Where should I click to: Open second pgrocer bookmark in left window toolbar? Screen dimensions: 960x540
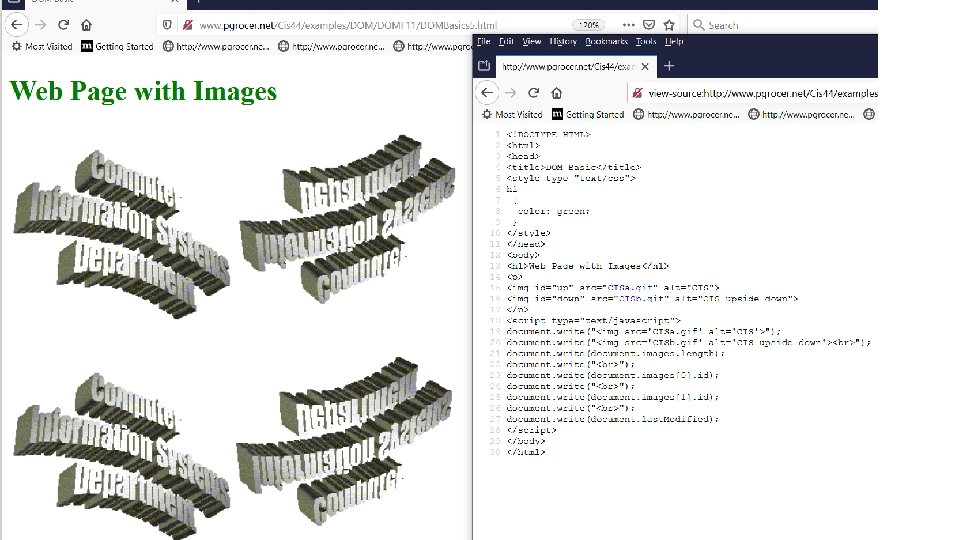point(331,47)
